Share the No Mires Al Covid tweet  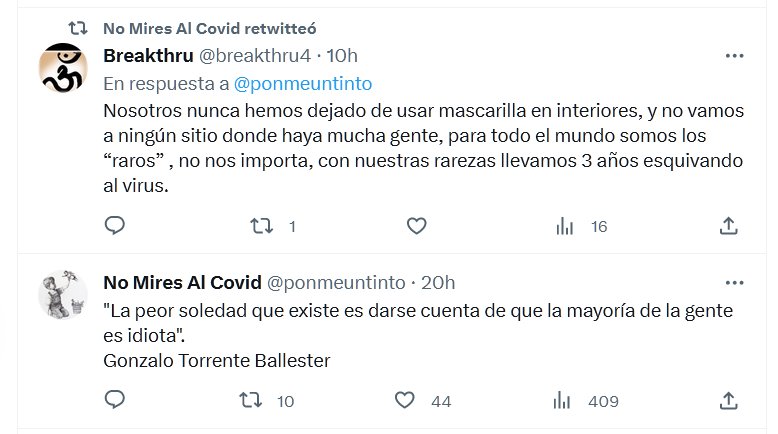[x=729, y=401]
